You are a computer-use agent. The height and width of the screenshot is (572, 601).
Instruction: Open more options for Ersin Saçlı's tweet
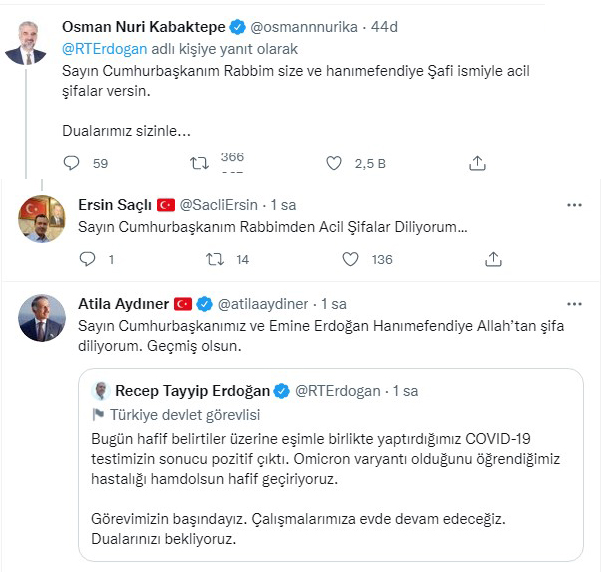(574, 205)
